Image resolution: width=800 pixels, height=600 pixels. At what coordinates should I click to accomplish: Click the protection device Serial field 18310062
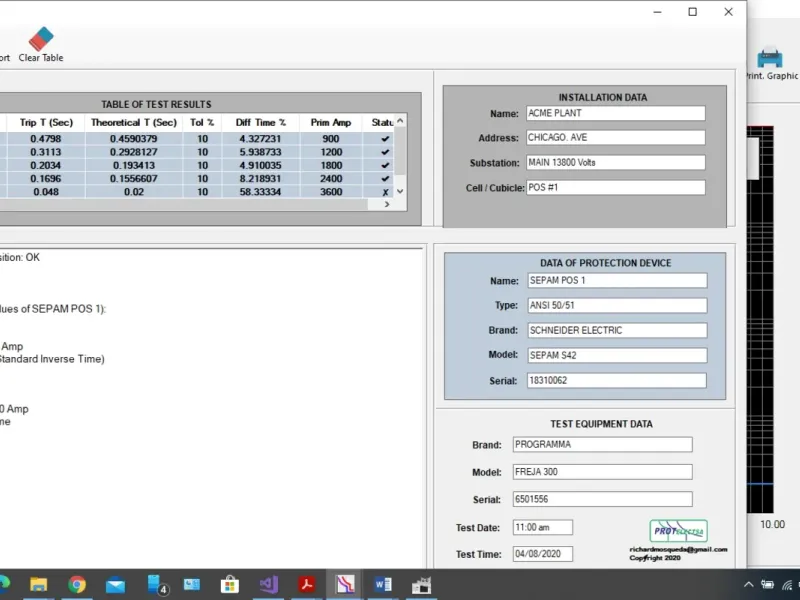coord(617,380)
